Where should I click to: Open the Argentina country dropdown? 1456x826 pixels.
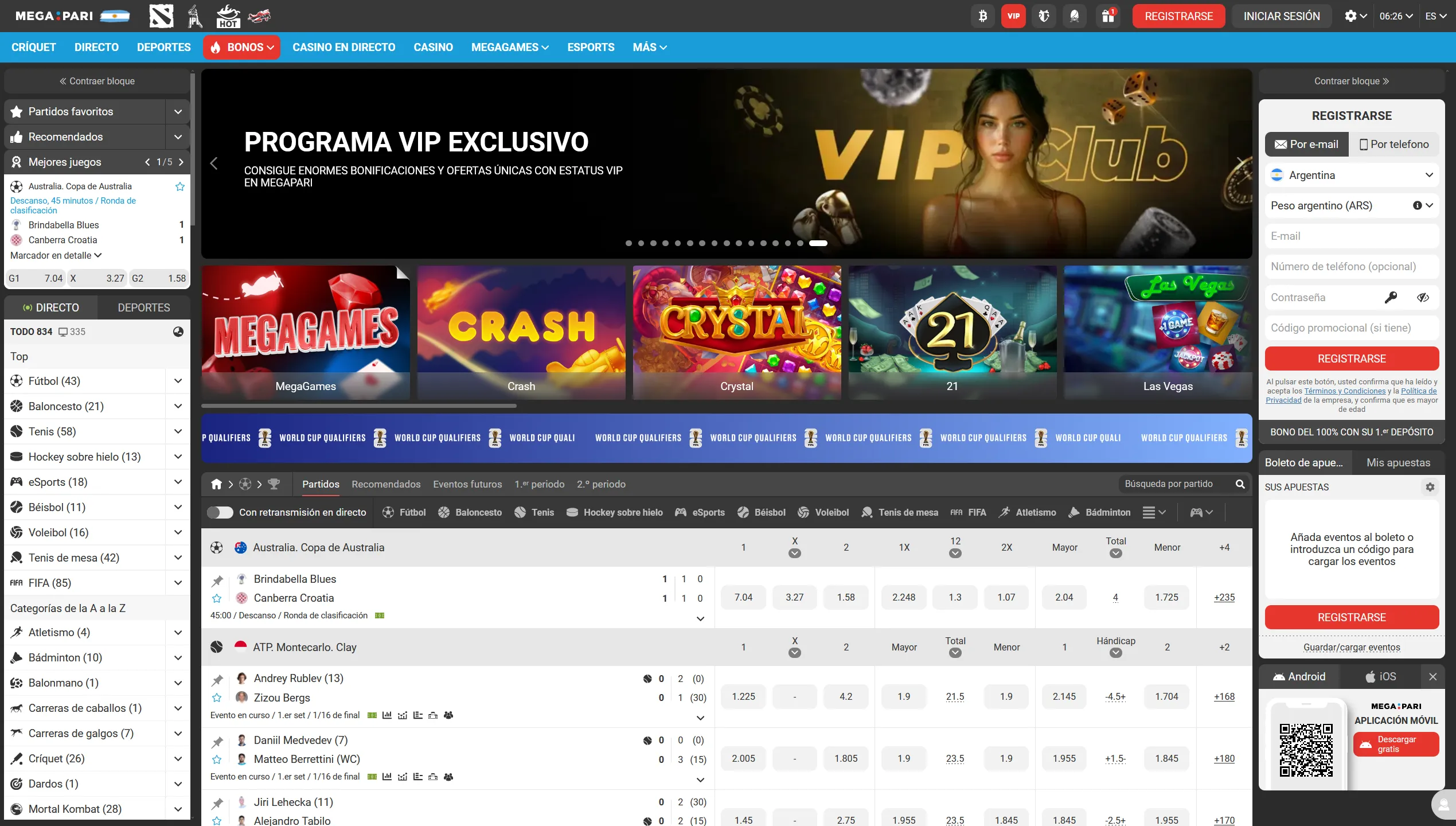pyautogui.click(x=1352, y=175)
